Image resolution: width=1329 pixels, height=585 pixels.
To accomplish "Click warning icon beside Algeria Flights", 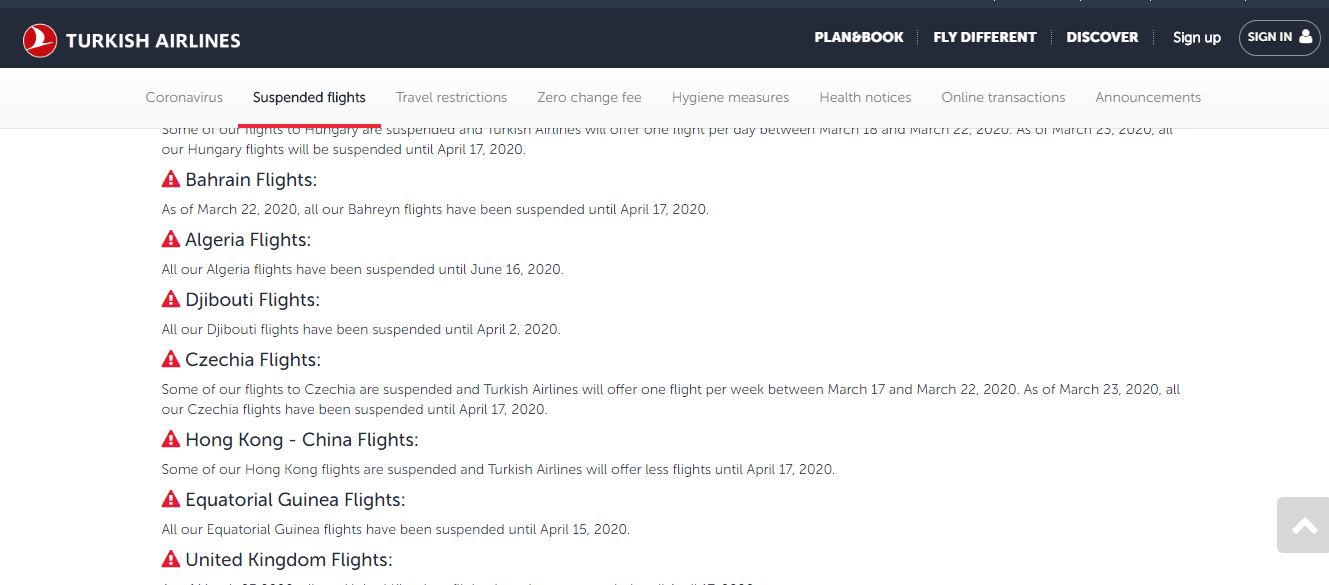I will [171, 240].
